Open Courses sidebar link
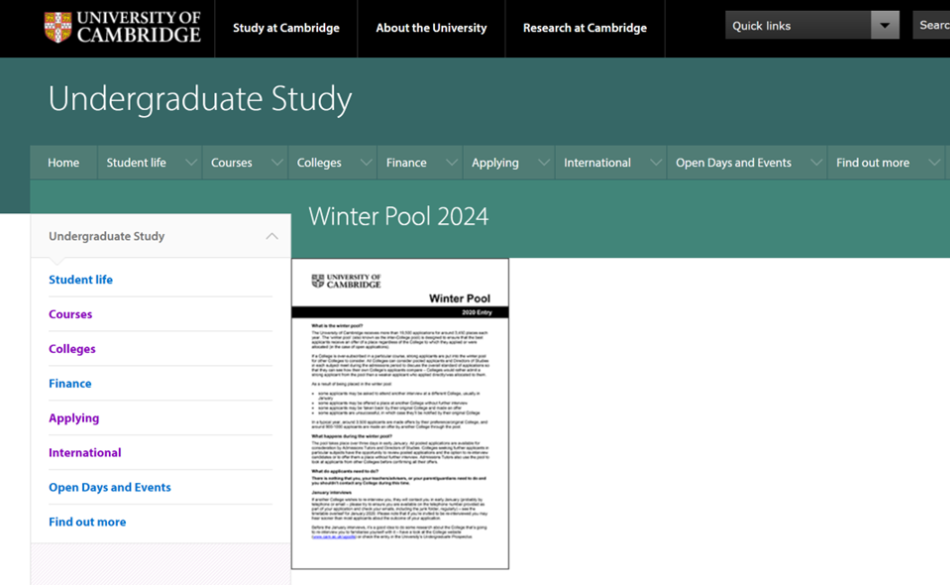Screen dimensions: 950x585 (70, 314)
